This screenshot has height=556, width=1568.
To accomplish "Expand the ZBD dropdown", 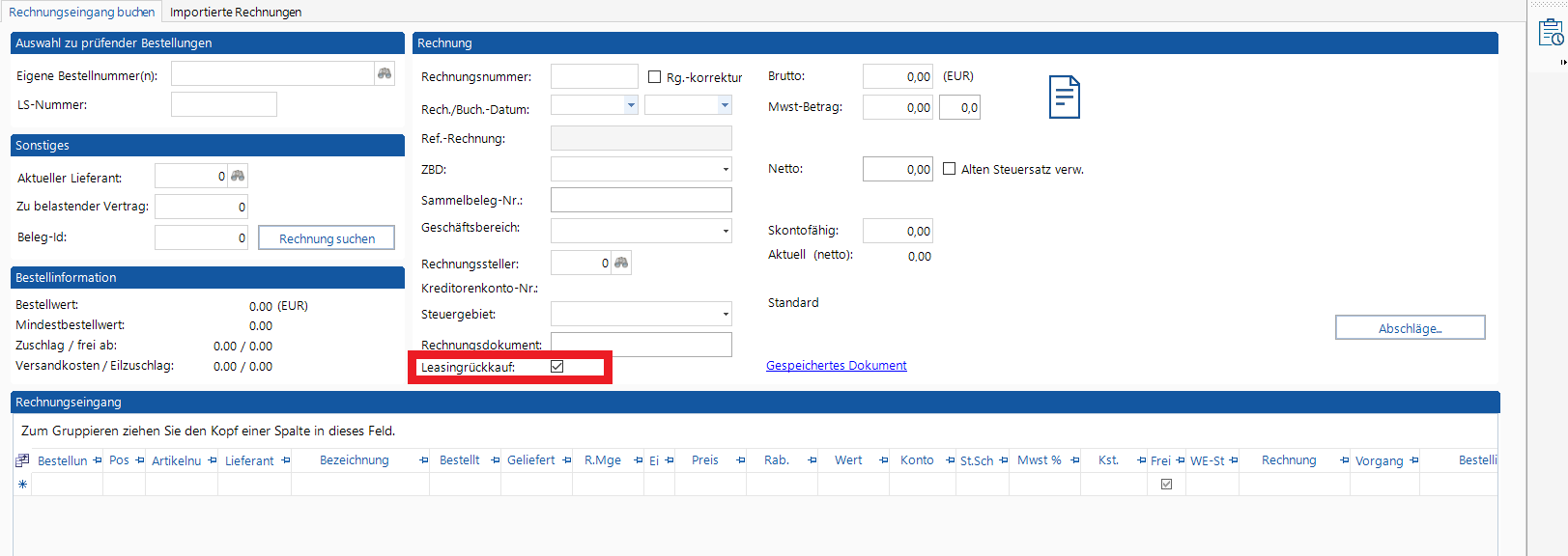I will point(725,170).
